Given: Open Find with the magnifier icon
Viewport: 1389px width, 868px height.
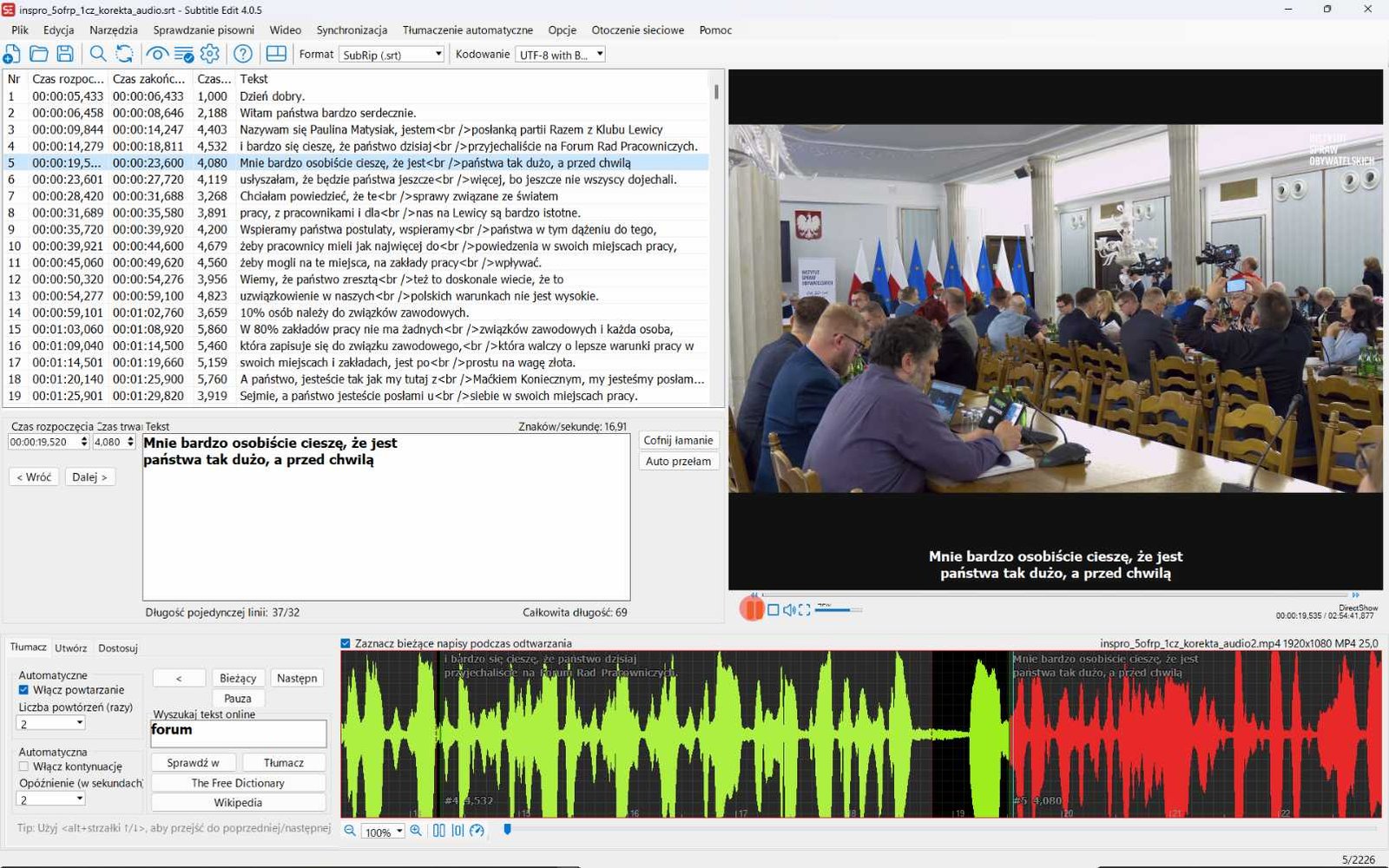Looking at the screenshot, I should (x=98, y=54).
